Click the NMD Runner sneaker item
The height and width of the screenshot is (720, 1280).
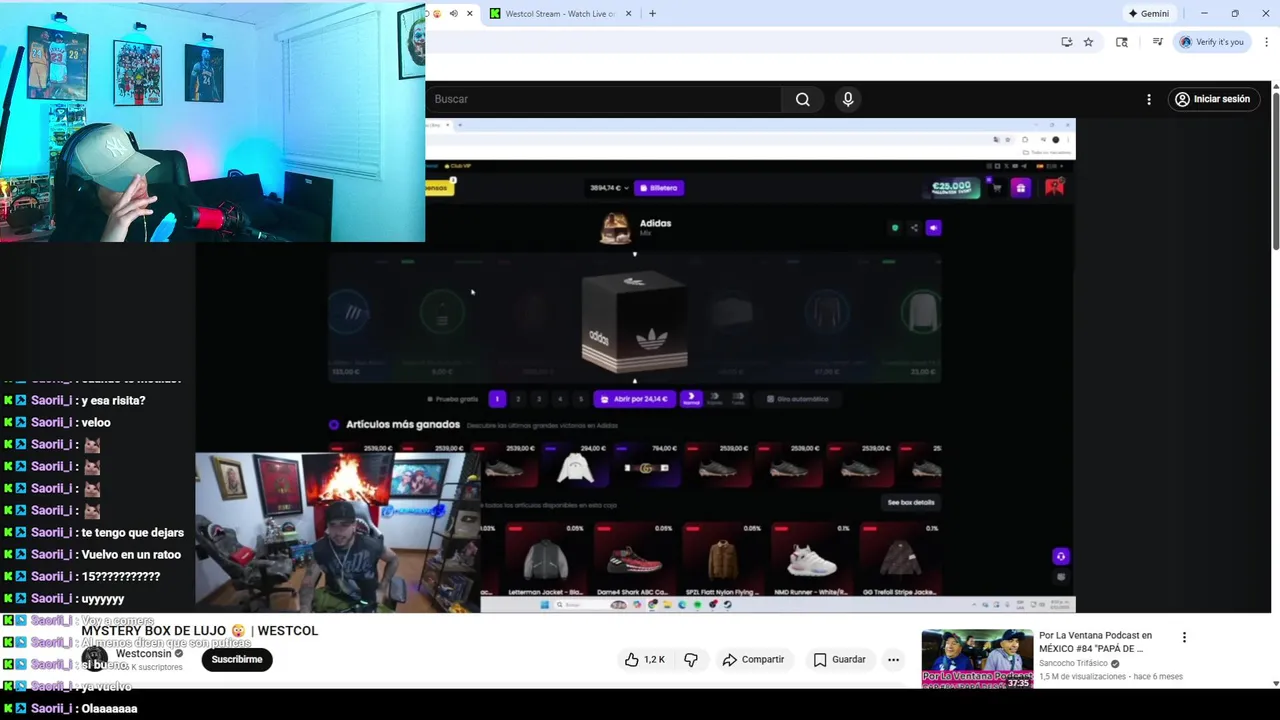point(812,562)
